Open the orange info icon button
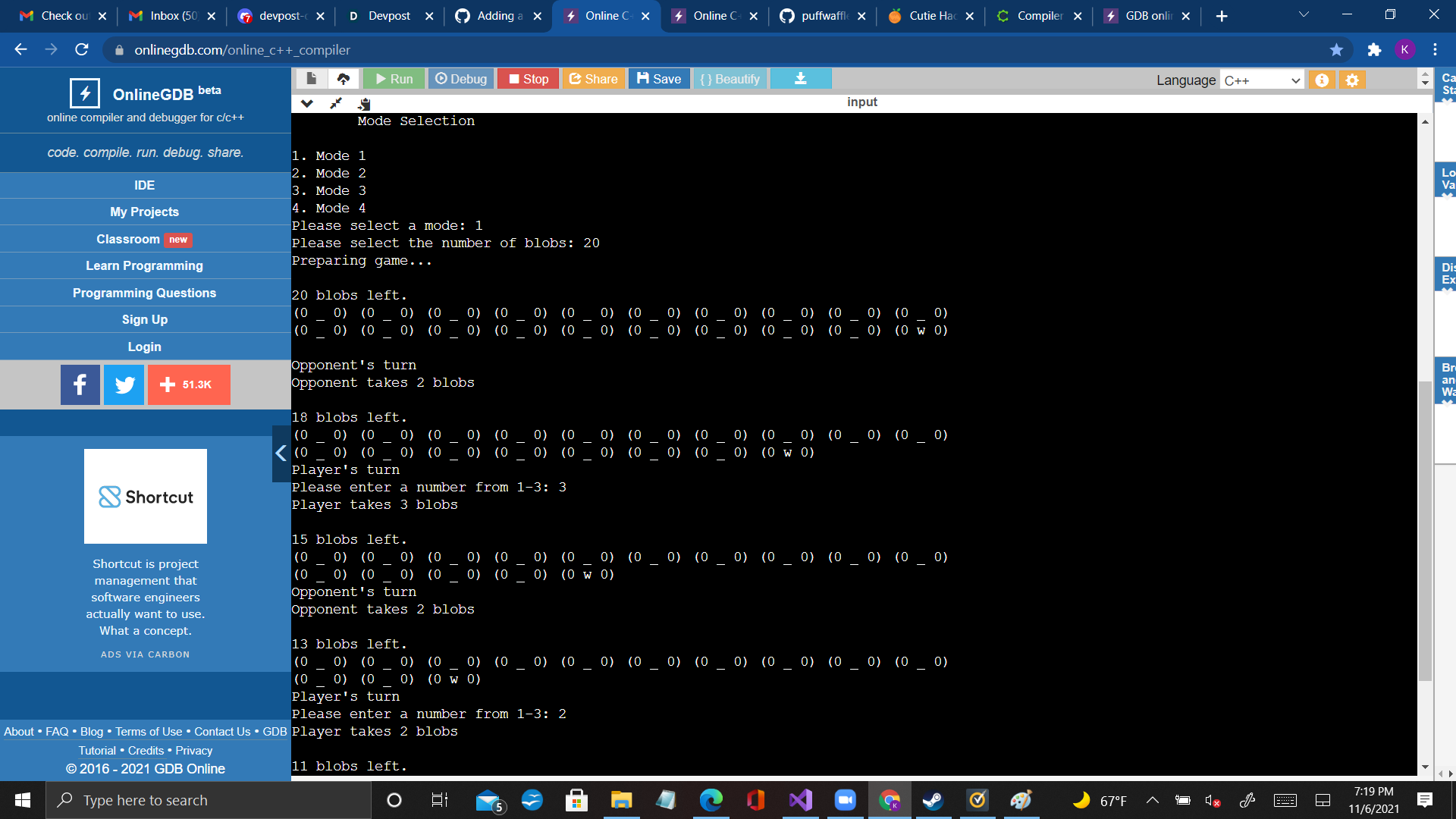Image resolution: width=1456 pixels, height=819 pixels. 1322,80
